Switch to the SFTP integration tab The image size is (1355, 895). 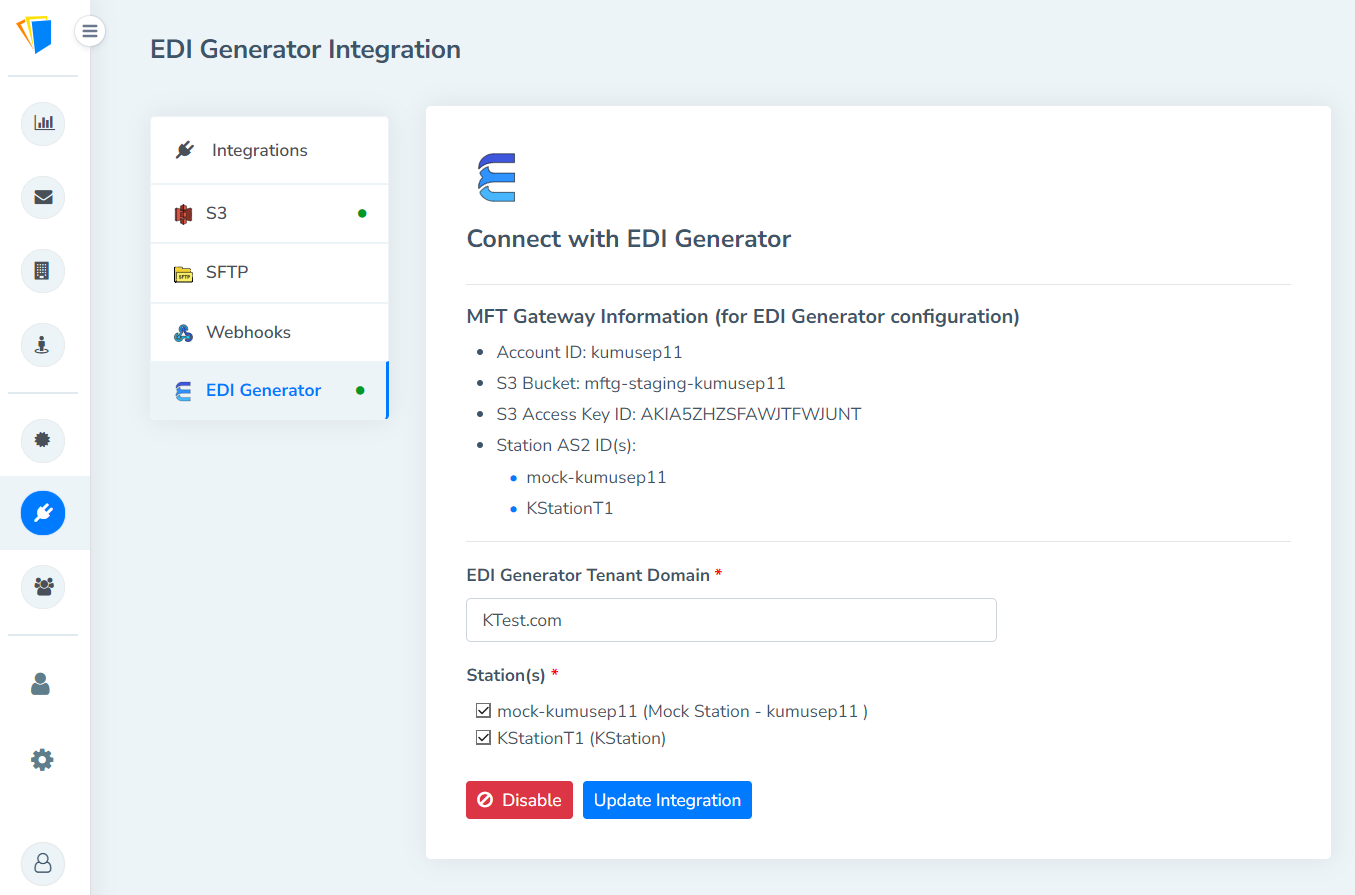268,272
